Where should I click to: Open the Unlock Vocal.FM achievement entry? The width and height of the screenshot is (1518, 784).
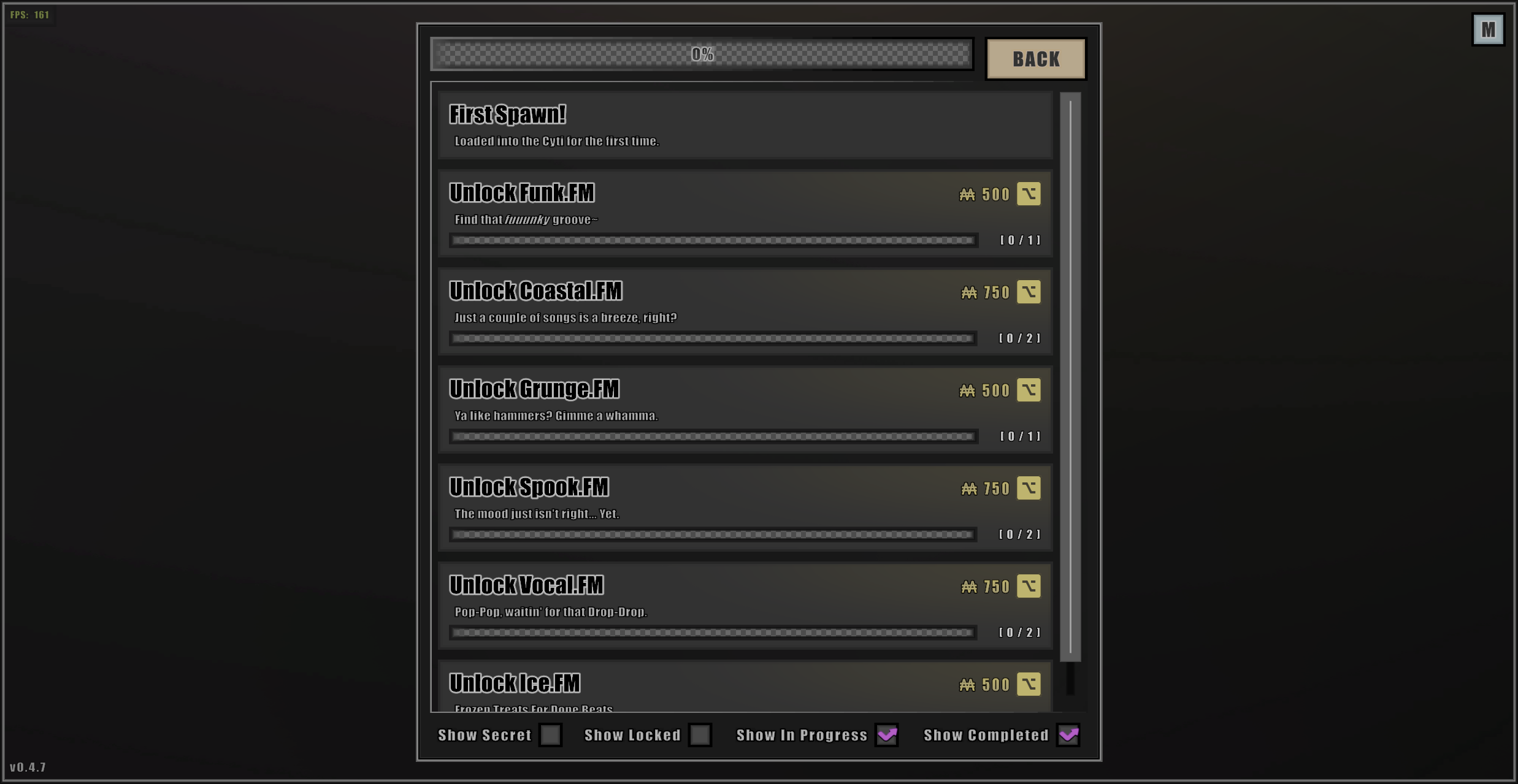[x=745, y=606]
